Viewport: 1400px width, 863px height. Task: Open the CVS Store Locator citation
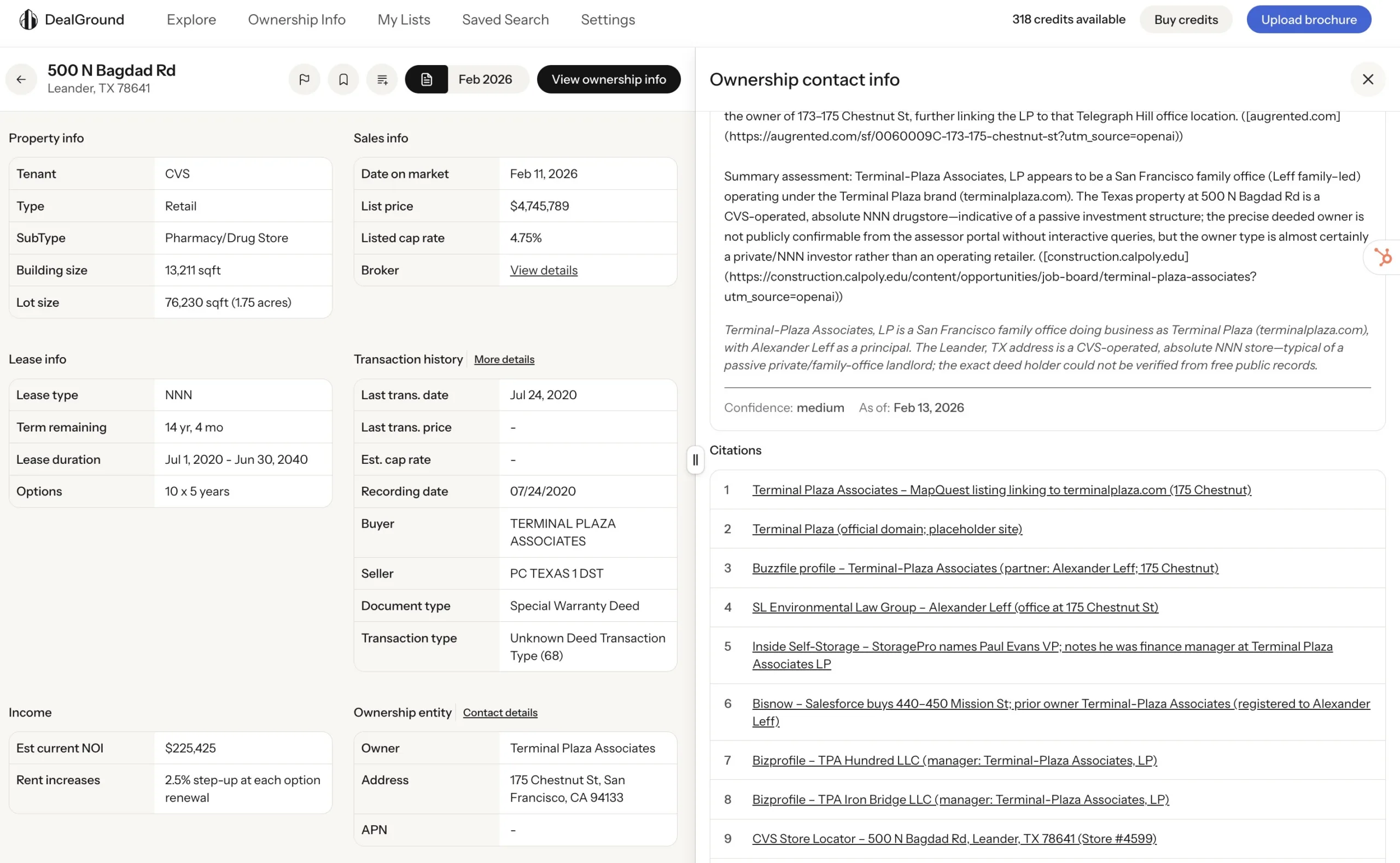tap(954, 838)
